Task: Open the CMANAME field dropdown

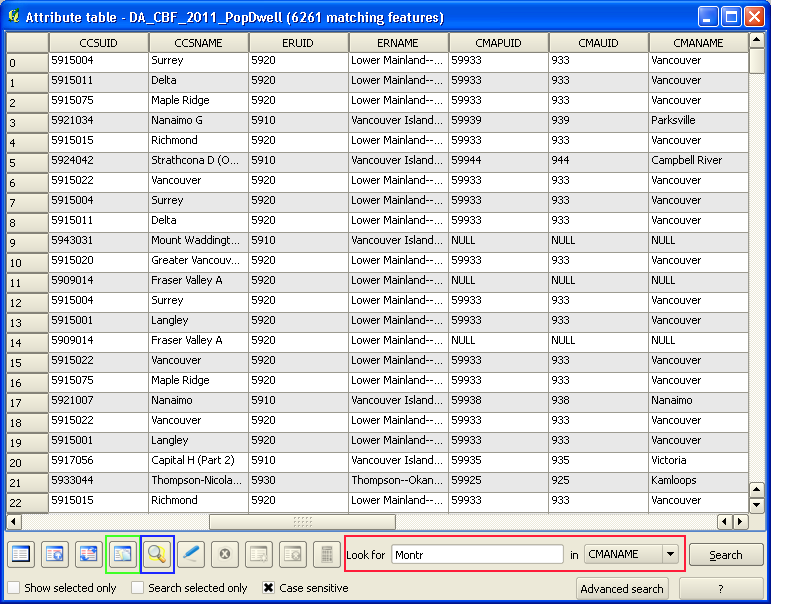Action: tap(669, 554)
